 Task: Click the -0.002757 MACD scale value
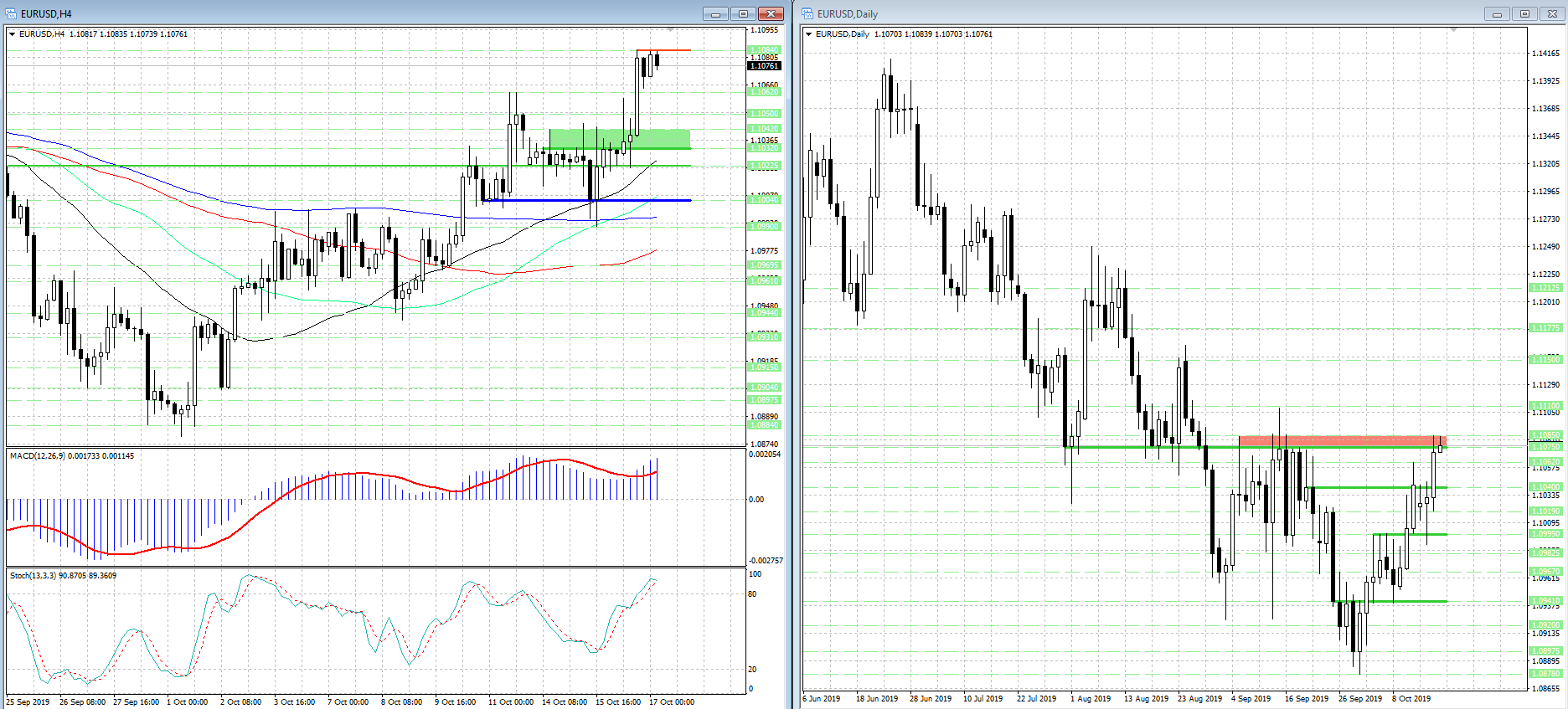point(766,561)
